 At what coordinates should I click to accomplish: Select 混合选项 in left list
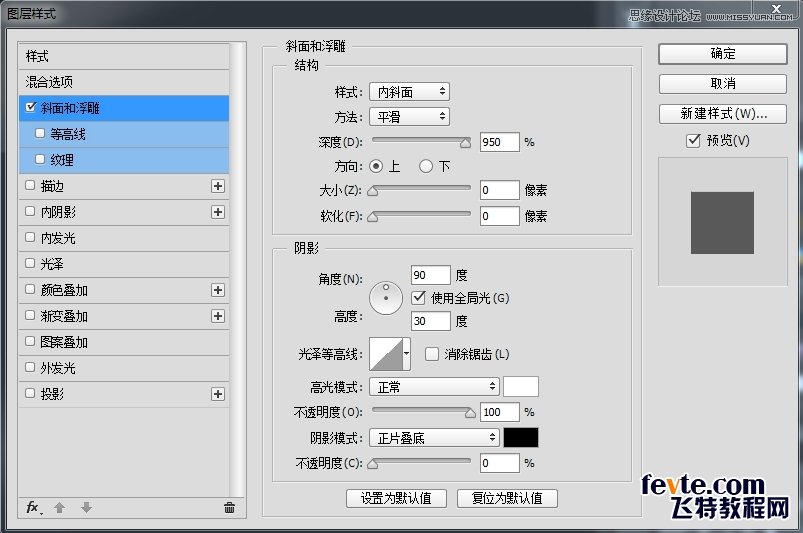pos(124,82)
